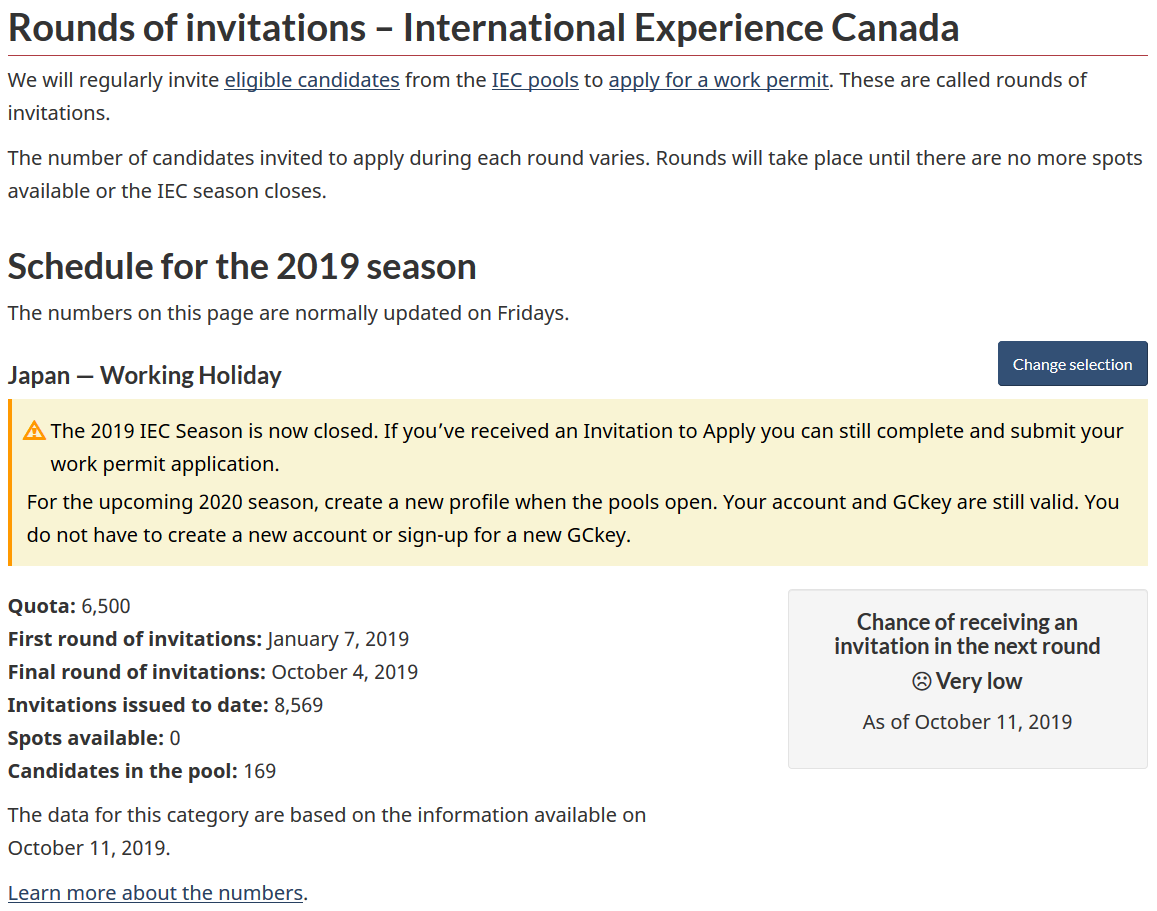
Task: Click the Quota value 6,500
Action: (106, 606)
